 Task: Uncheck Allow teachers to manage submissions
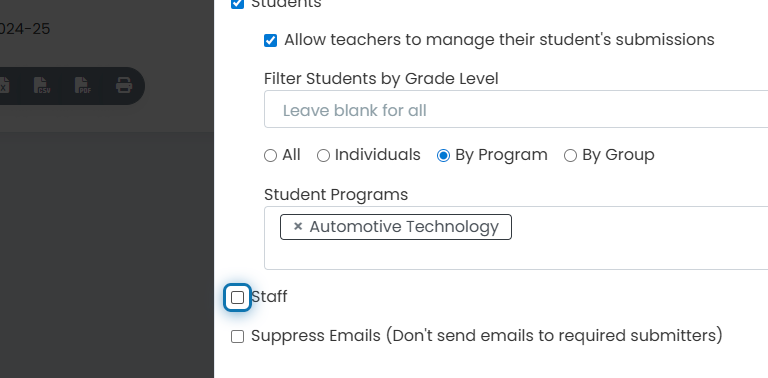(270, 40)
